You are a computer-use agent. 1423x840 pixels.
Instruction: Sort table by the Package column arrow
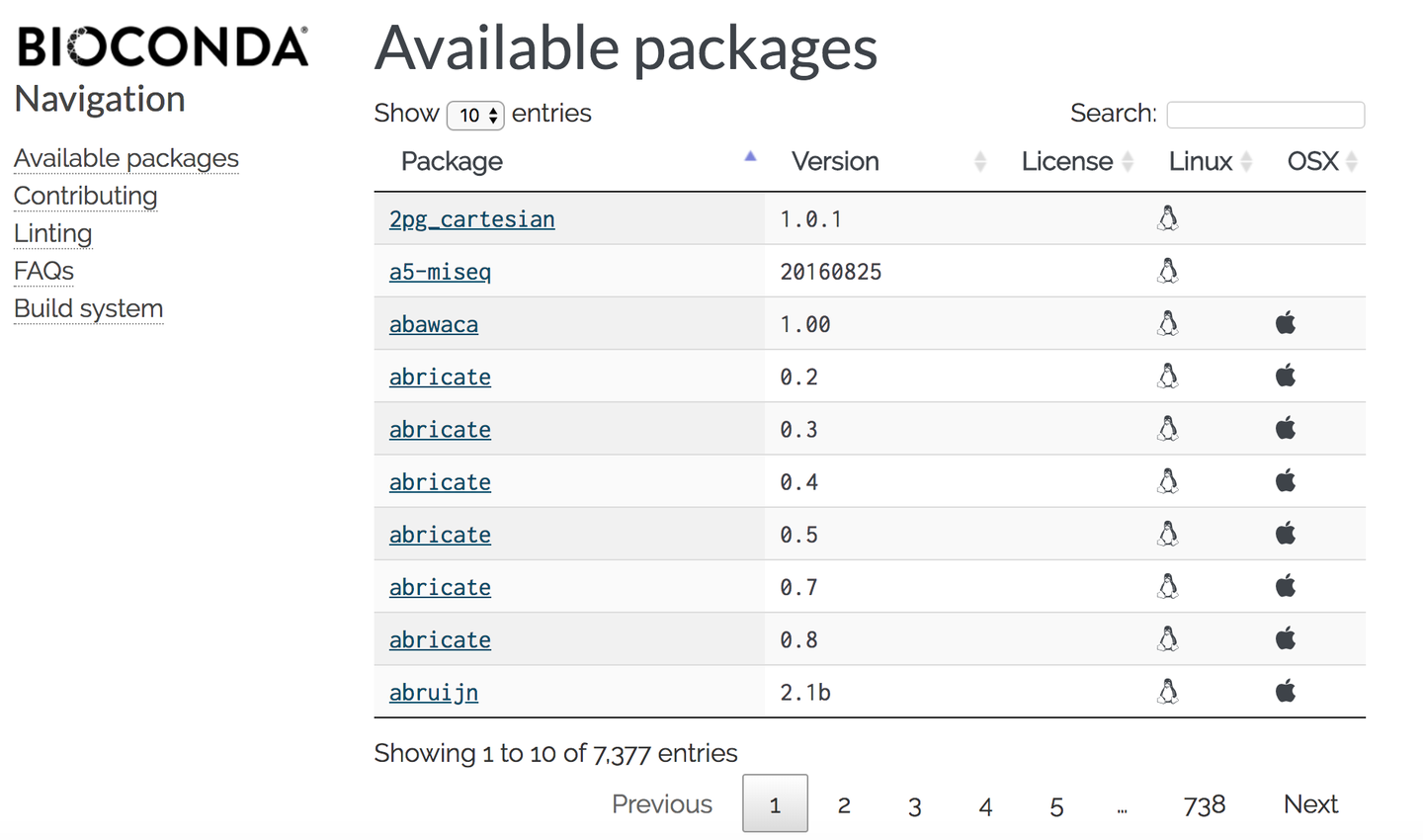(750, 157)
